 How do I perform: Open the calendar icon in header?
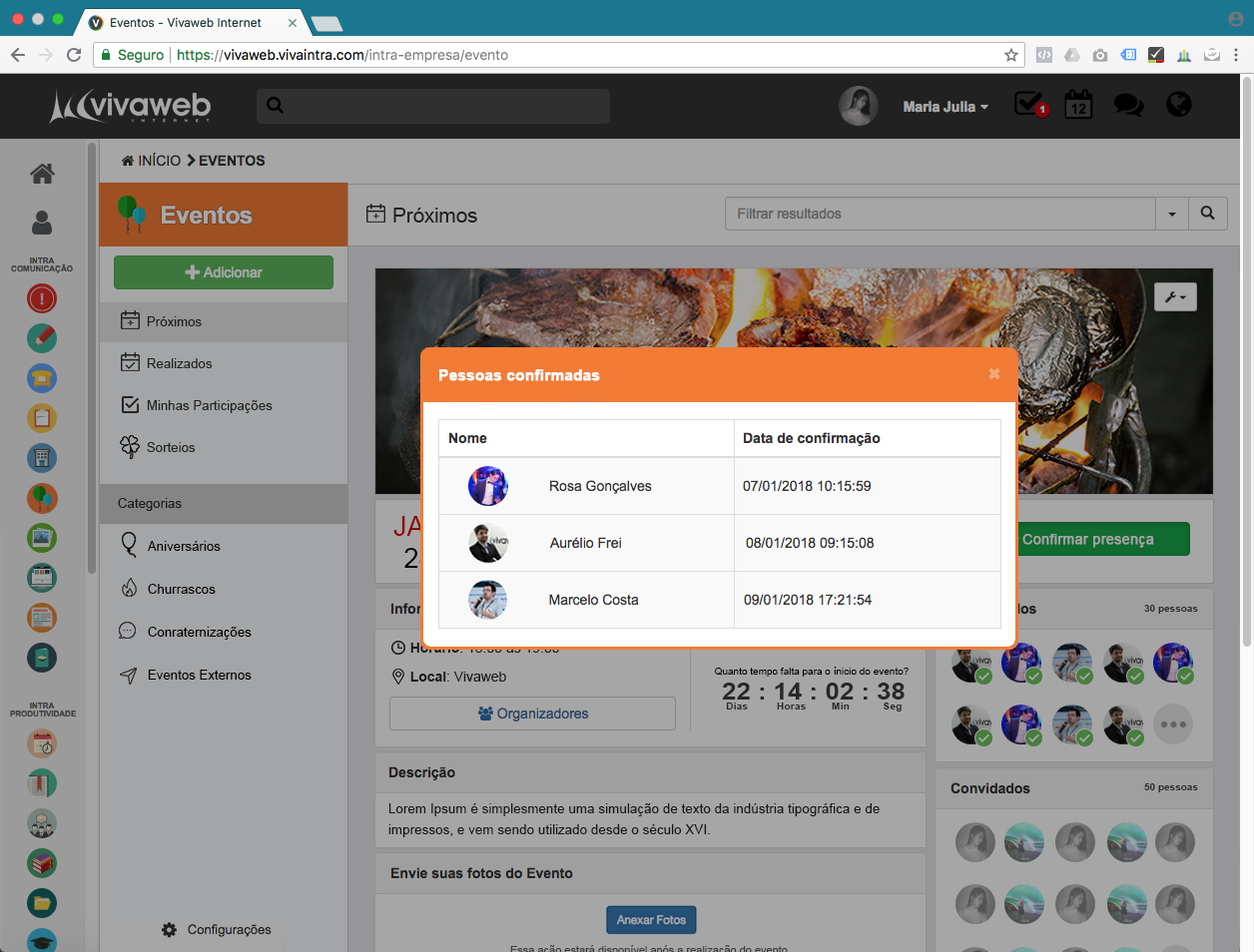point(1078,104)
